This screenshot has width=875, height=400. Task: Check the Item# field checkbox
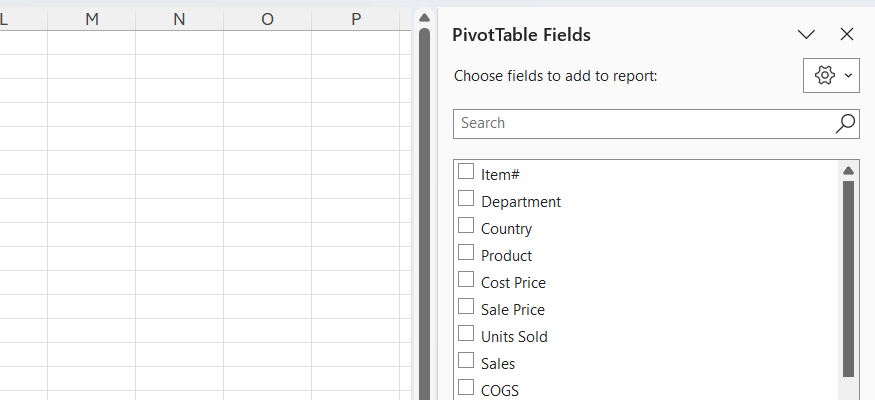466,171
